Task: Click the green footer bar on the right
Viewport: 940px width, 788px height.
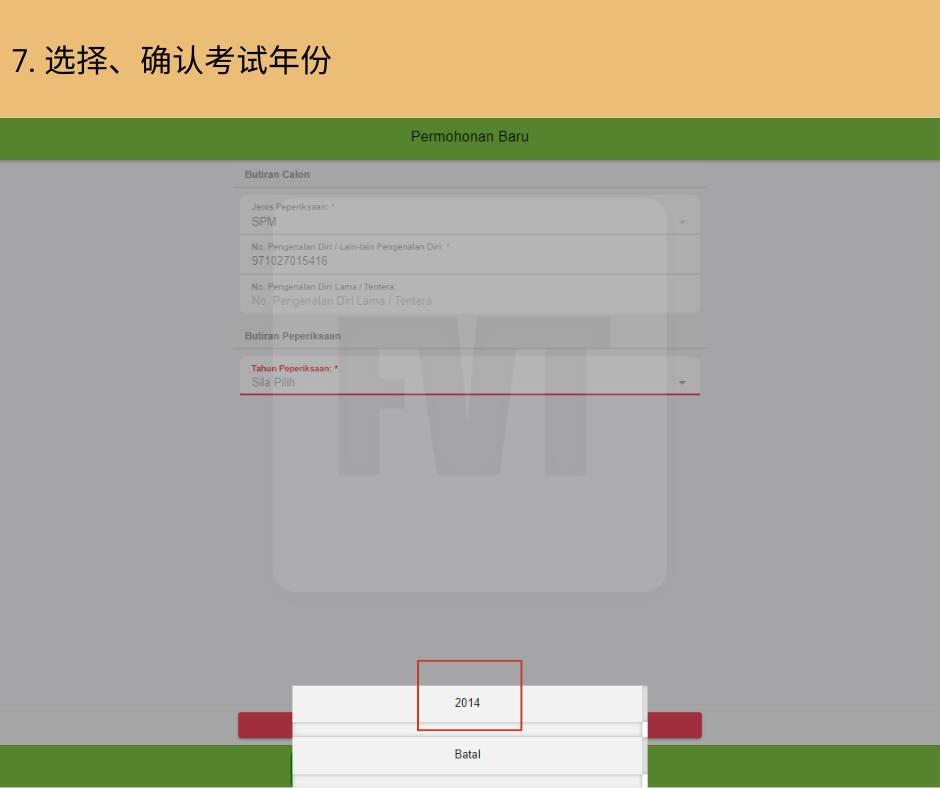Action: coord(800,765)
